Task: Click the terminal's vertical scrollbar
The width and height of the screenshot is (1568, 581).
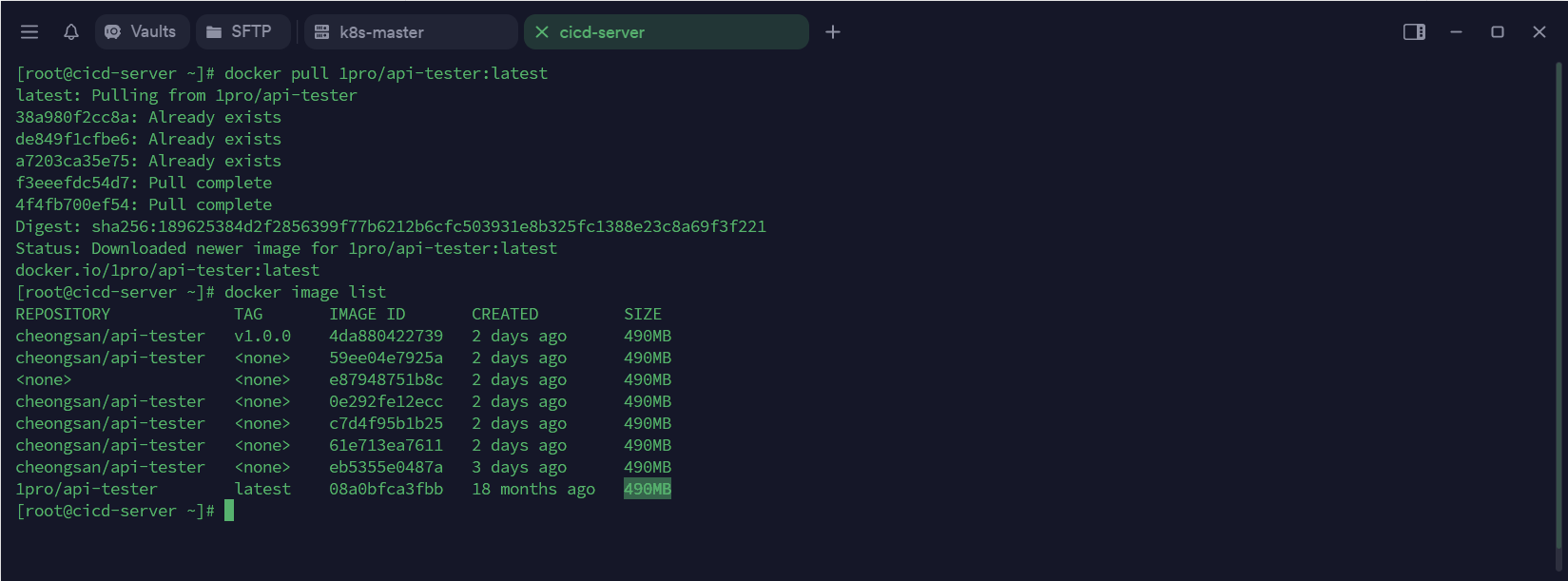Action: pos(1559,304)
